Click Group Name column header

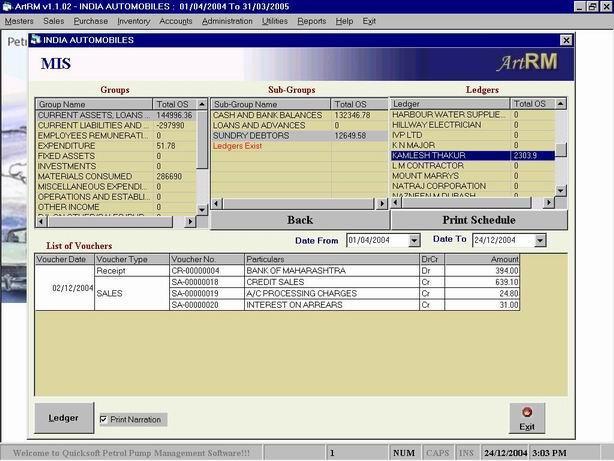click(94, 104)
